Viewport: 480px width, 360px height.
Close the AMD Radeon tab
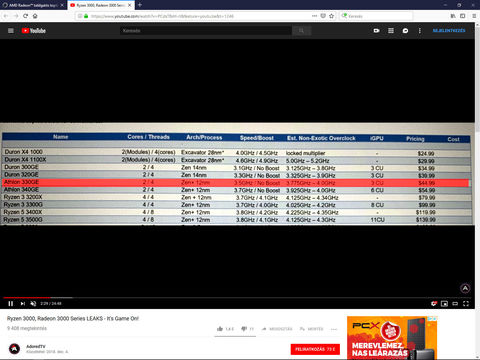[62, 5]
